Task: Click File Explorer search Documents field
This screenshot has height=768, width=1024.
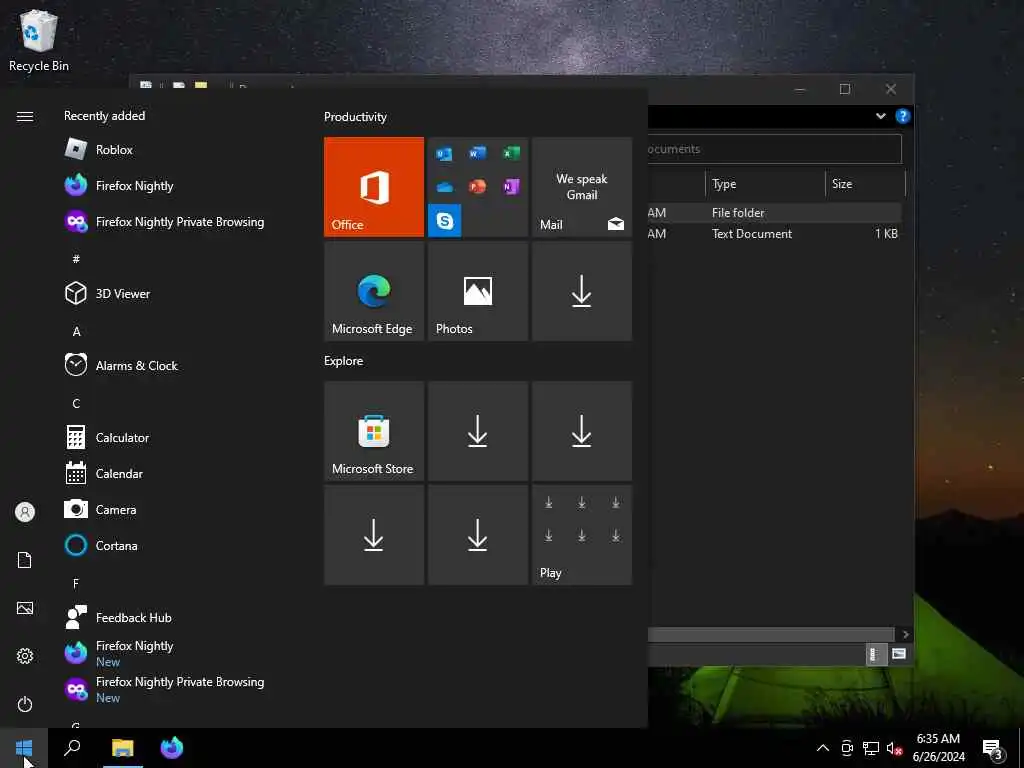Action: 775,149
